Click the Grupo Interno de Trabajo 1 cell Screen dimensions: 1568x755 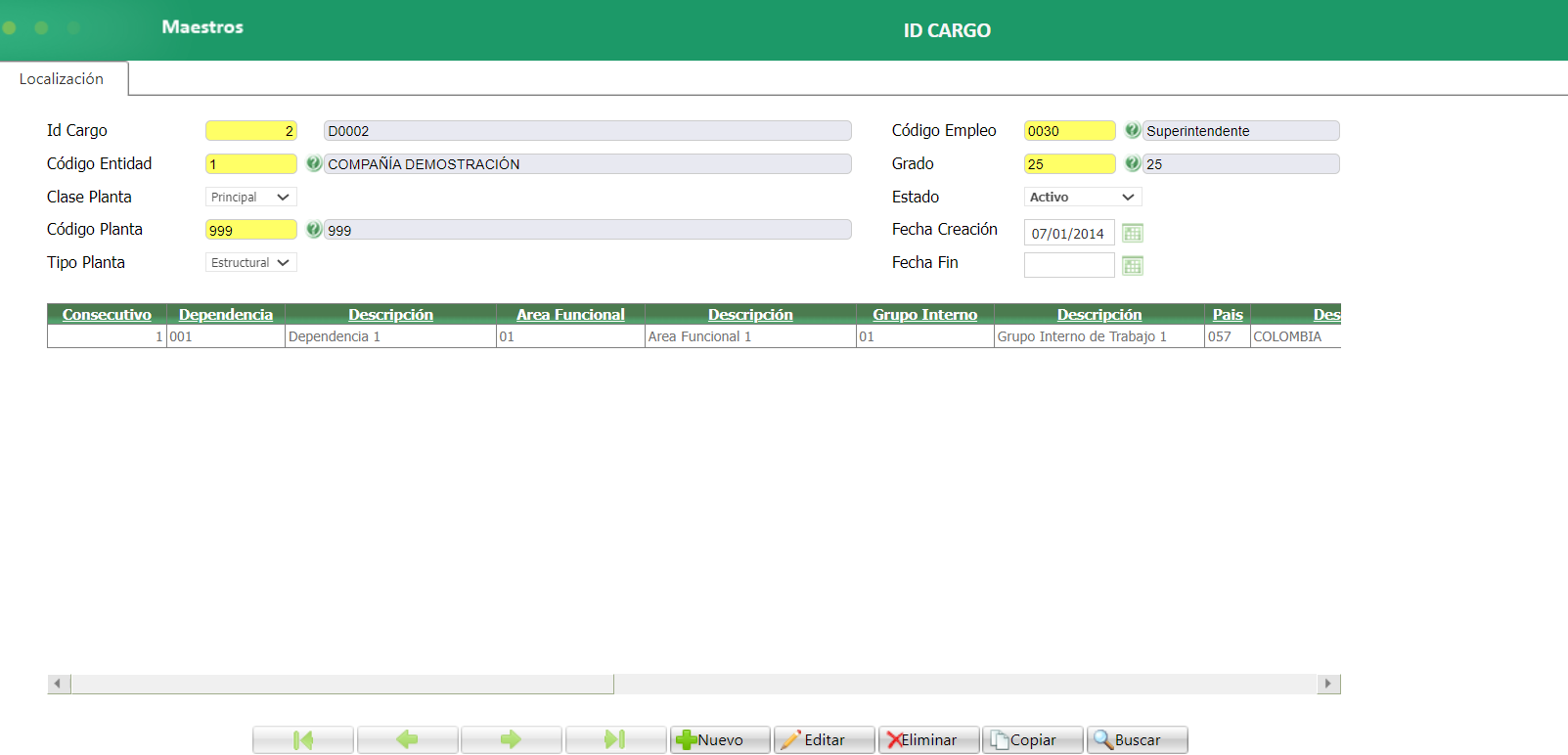(x=1098, y=336)
